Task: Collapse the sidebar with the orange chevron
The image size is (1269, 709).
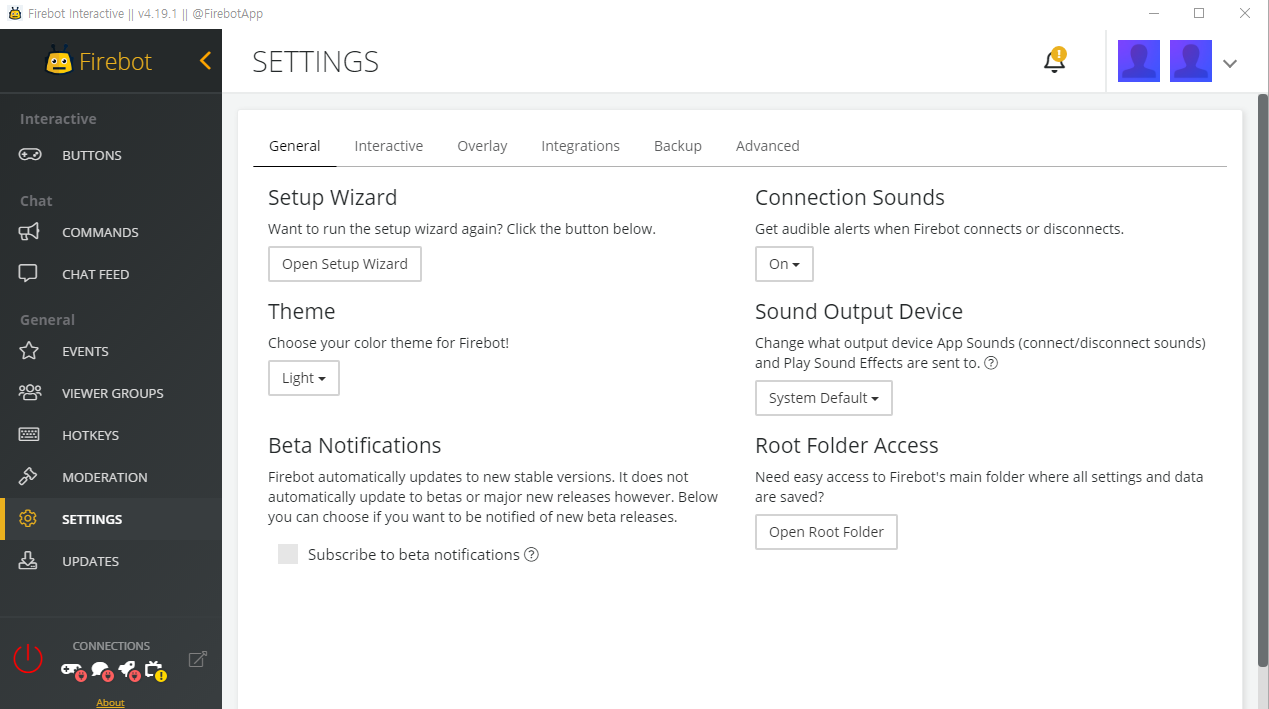Action: [205, 61]
